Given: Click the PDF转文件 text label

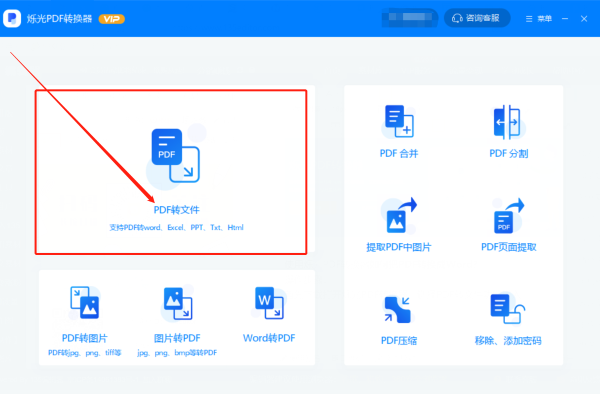Looking at the screenshot, I should (176, 210).
